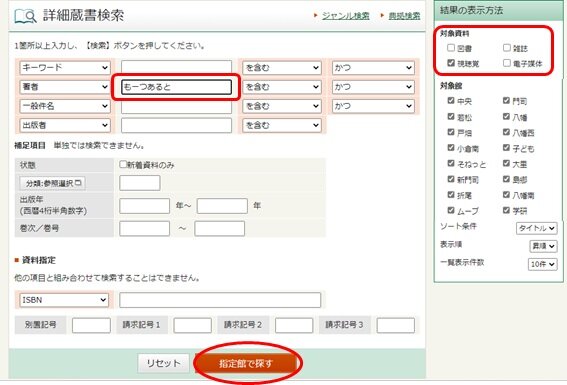The height and width of the screenshot is (385, 567).
Task: Uncheck the 大里 library checkbox
Action: [506, 163]
